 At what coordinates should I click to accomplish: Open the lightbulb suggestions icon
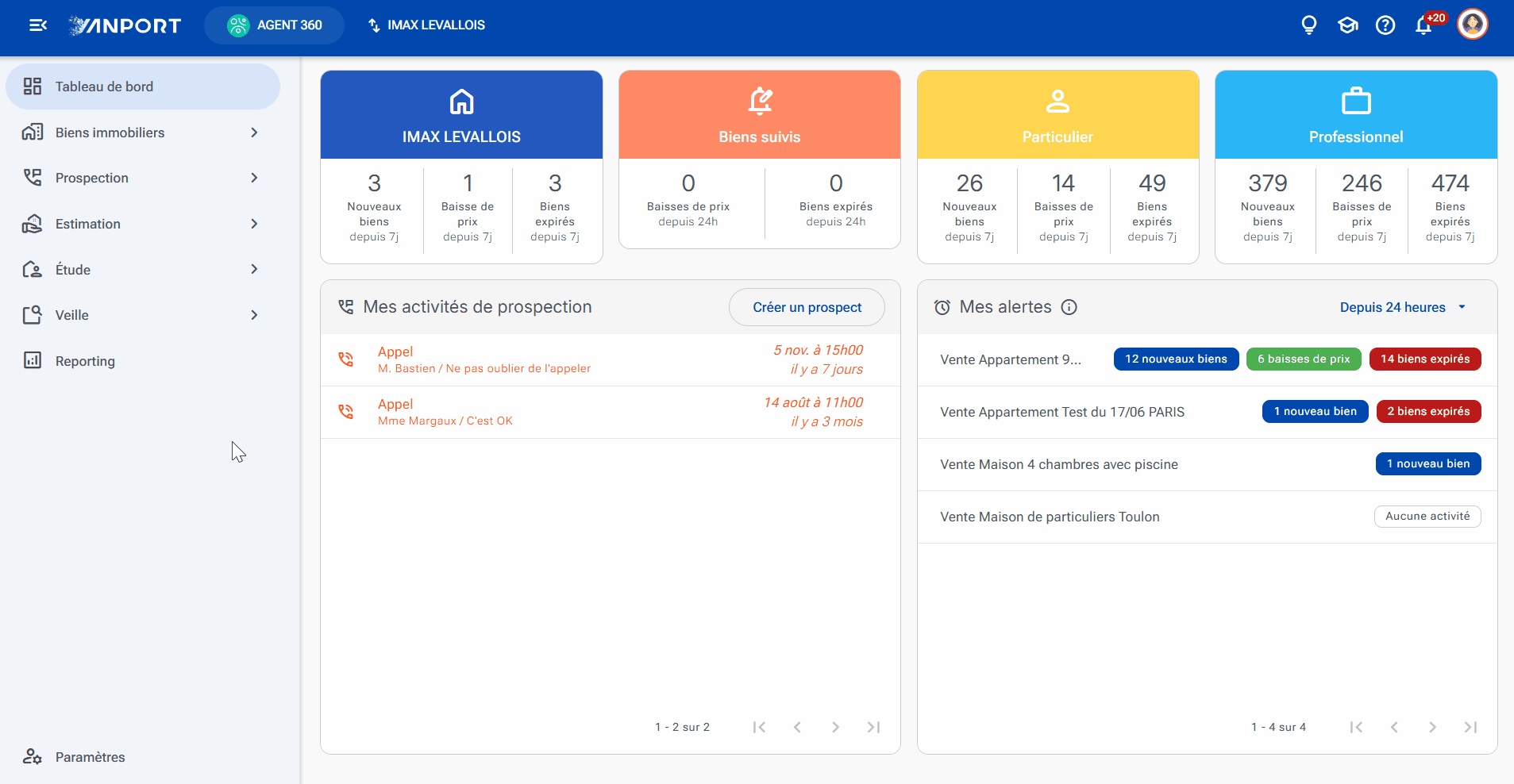click(x=1309, y=25)
